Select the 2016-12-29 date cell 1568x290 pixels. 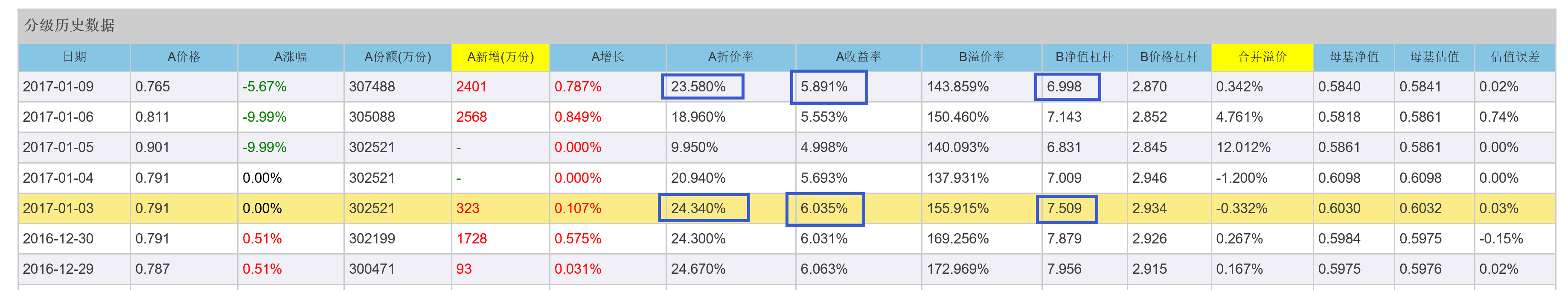58,269
